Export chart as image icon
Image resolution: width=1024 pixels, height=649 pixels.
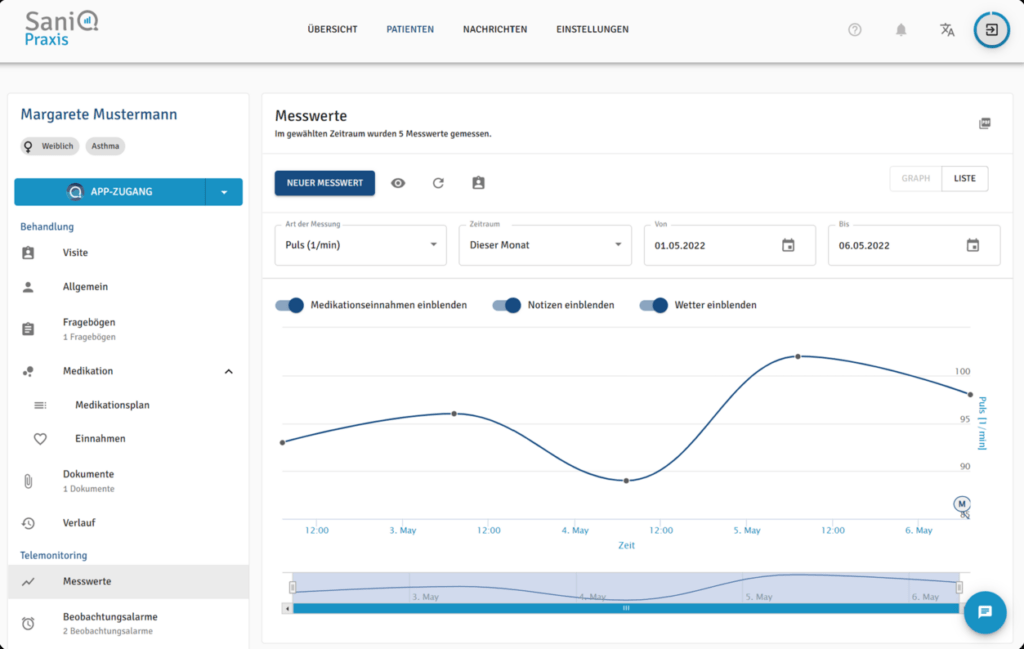985,123
